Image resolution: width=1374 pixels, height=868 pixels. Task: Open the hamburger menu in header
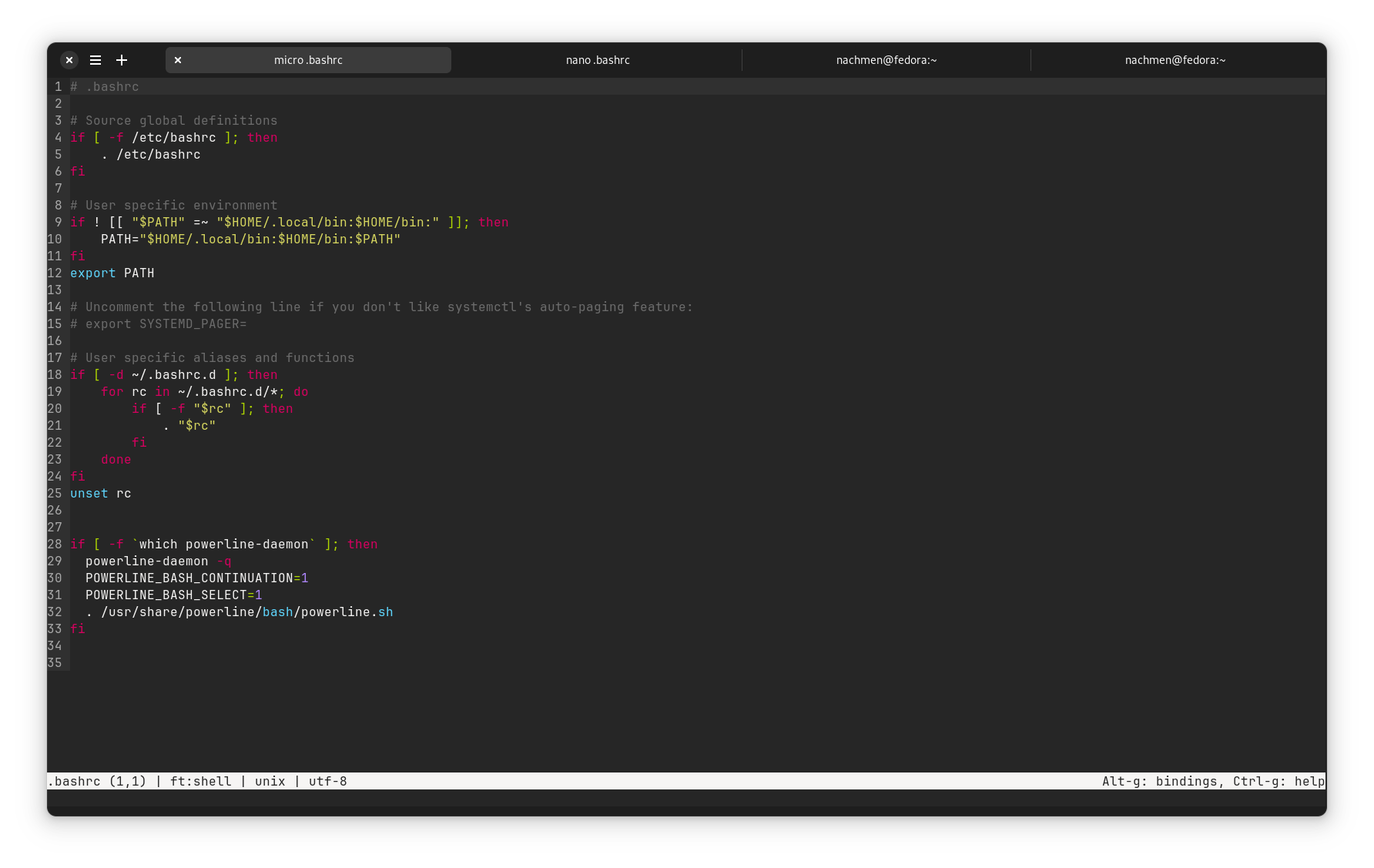point(96,60)
